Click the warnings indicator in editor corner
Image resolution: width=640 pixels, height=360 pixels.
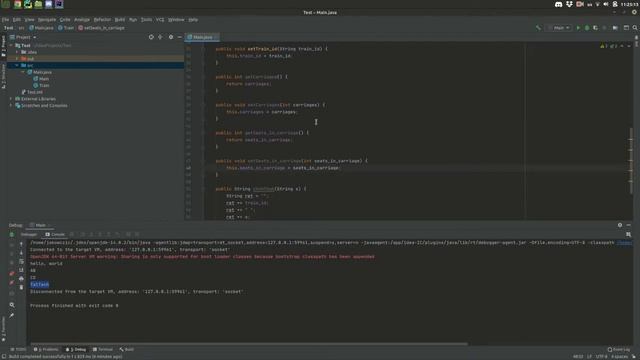609,46
